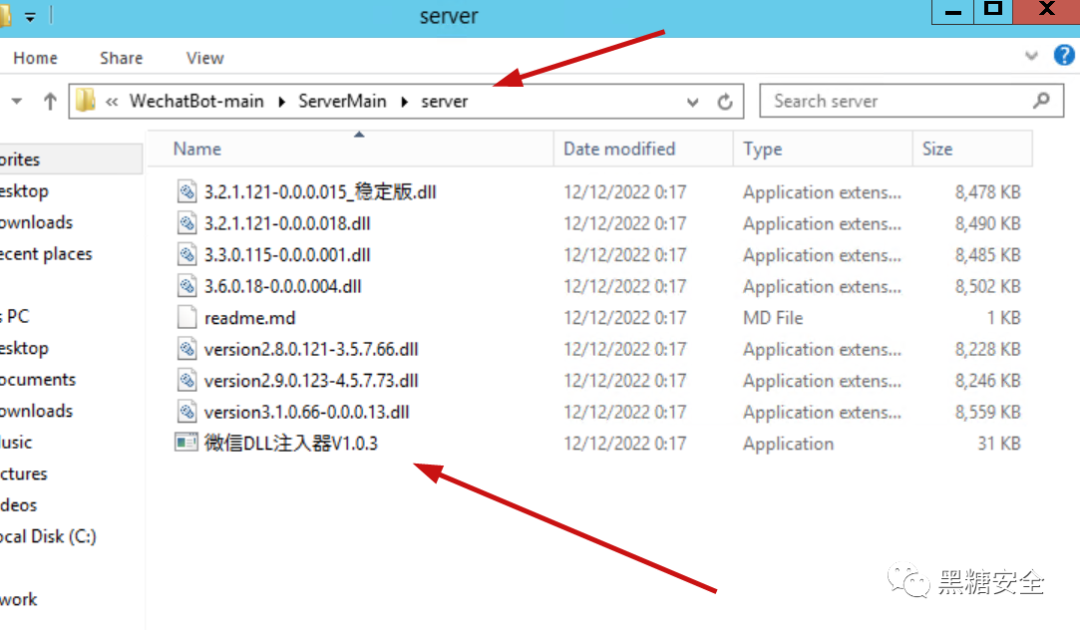Click the folder icon in address bar
This screenshot has height=630, width=1080.
pyautogui.click(x=85, y=101)
